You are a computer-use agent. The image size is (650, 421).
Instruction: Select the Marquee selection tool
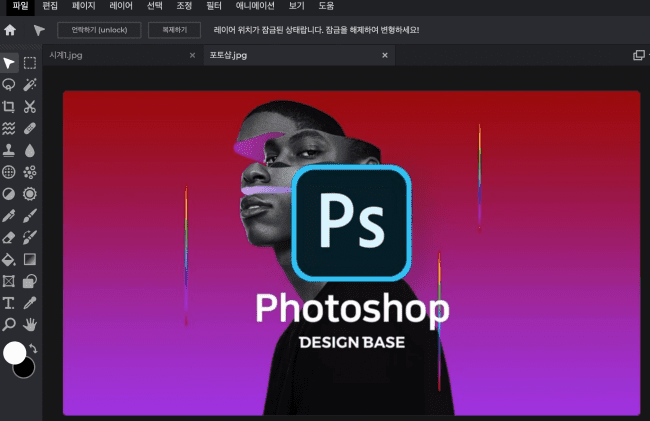(x=30, y=63)
